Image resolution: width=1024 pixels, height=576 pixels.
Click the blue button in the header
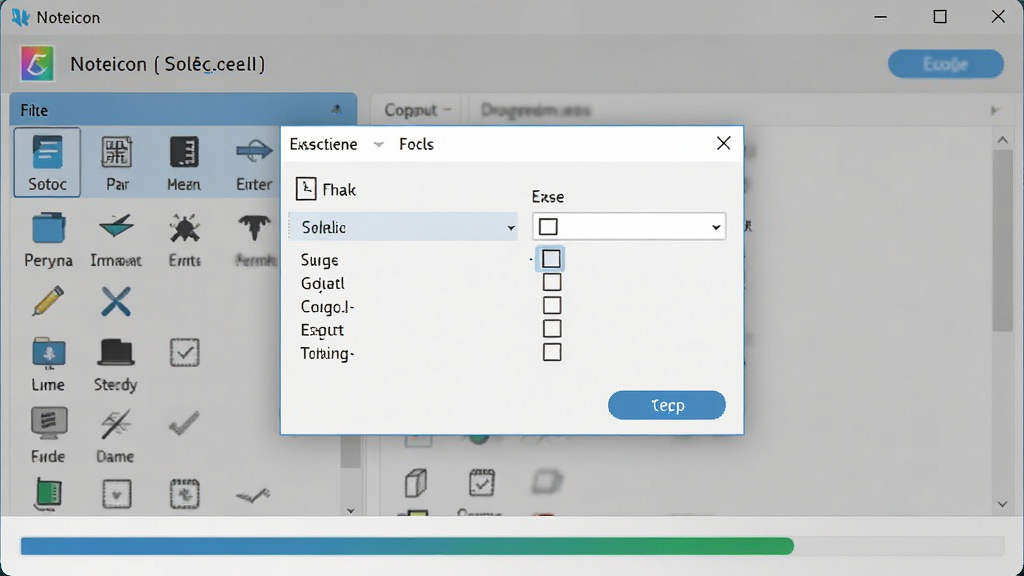[946, 64]
